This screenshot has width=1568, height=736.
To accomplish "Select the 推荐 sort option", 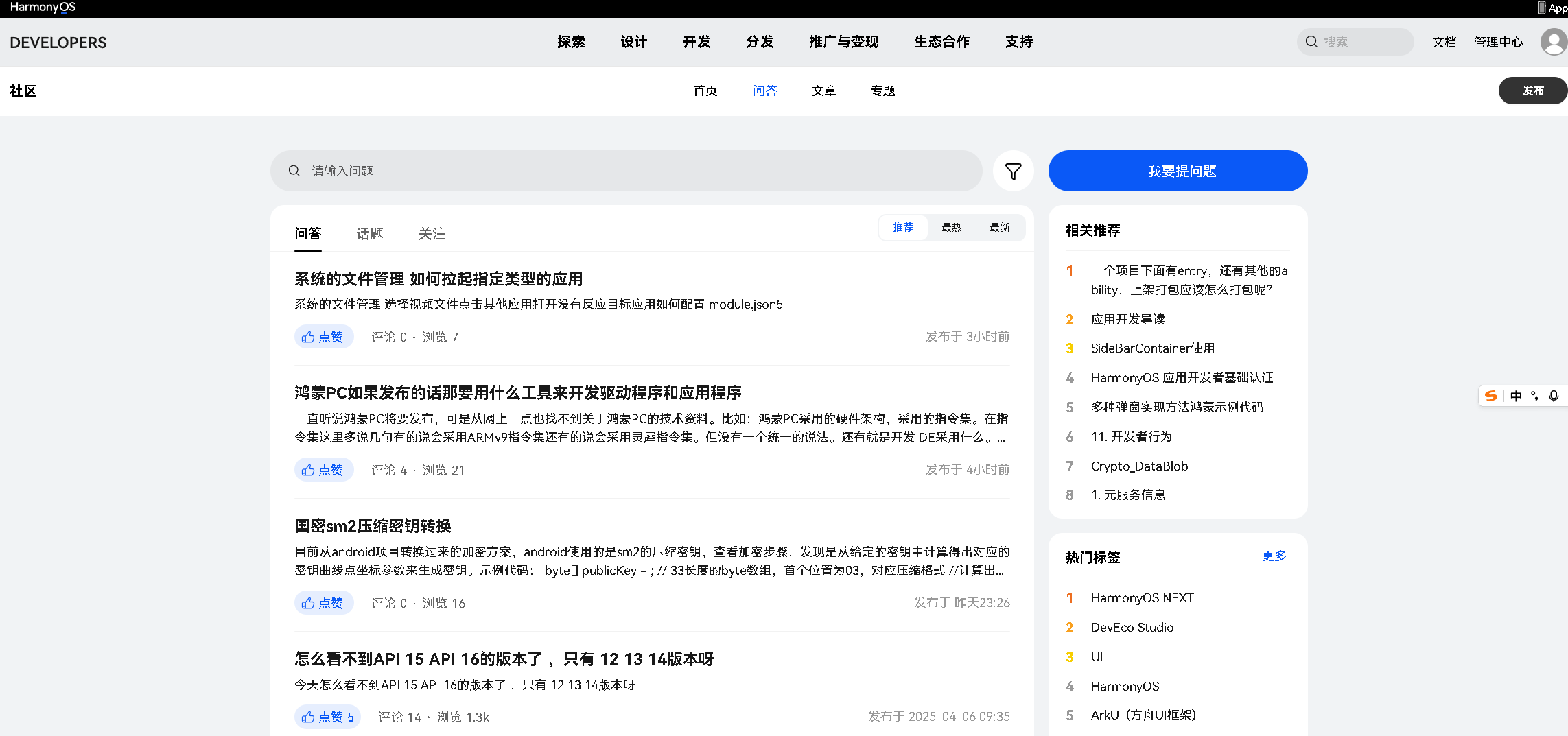I will pos(903,227).
